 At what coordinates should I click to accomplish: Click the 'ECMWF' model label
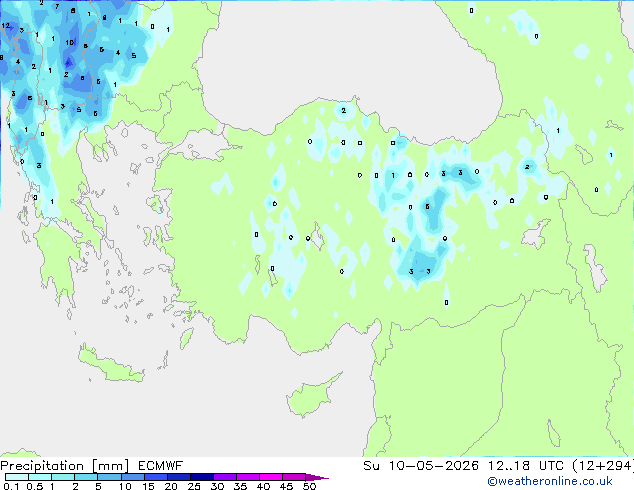[x=160, y=466]
